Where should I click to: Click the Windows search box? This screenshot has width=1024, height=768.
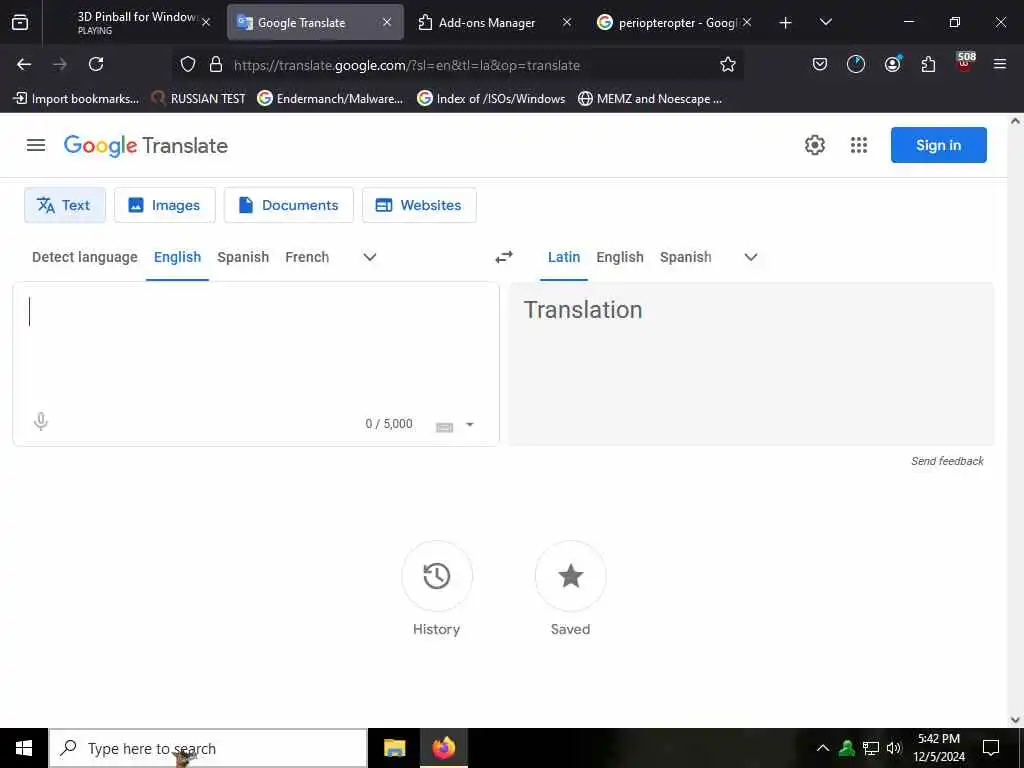pyautogui.click(x=208, y=748)
